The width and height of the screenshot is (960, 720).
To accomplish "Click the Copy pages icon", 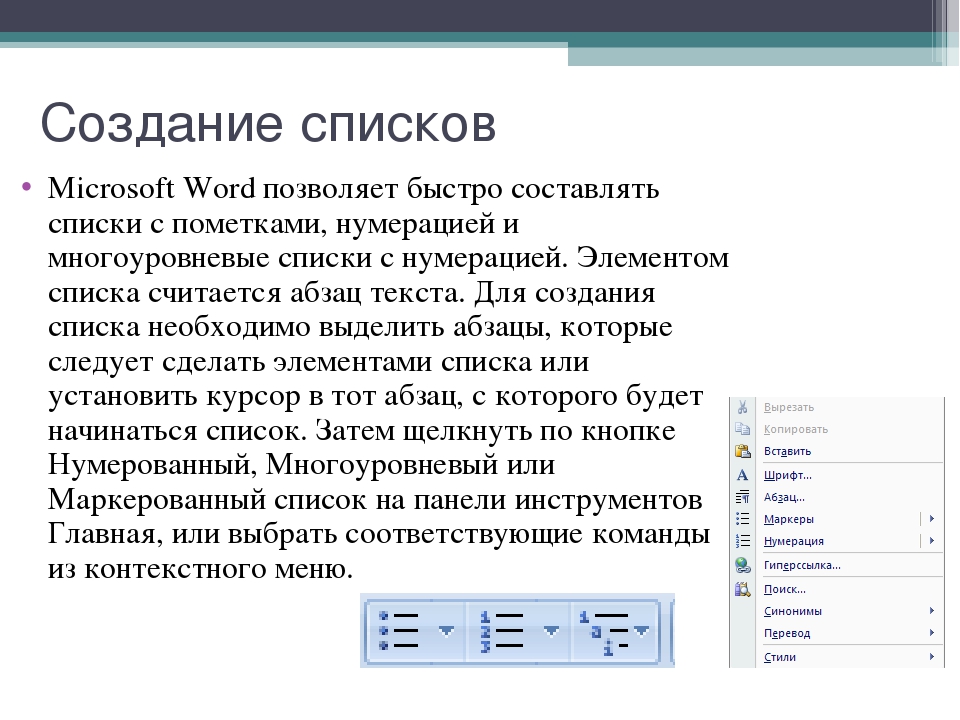I will pos(742,429).
